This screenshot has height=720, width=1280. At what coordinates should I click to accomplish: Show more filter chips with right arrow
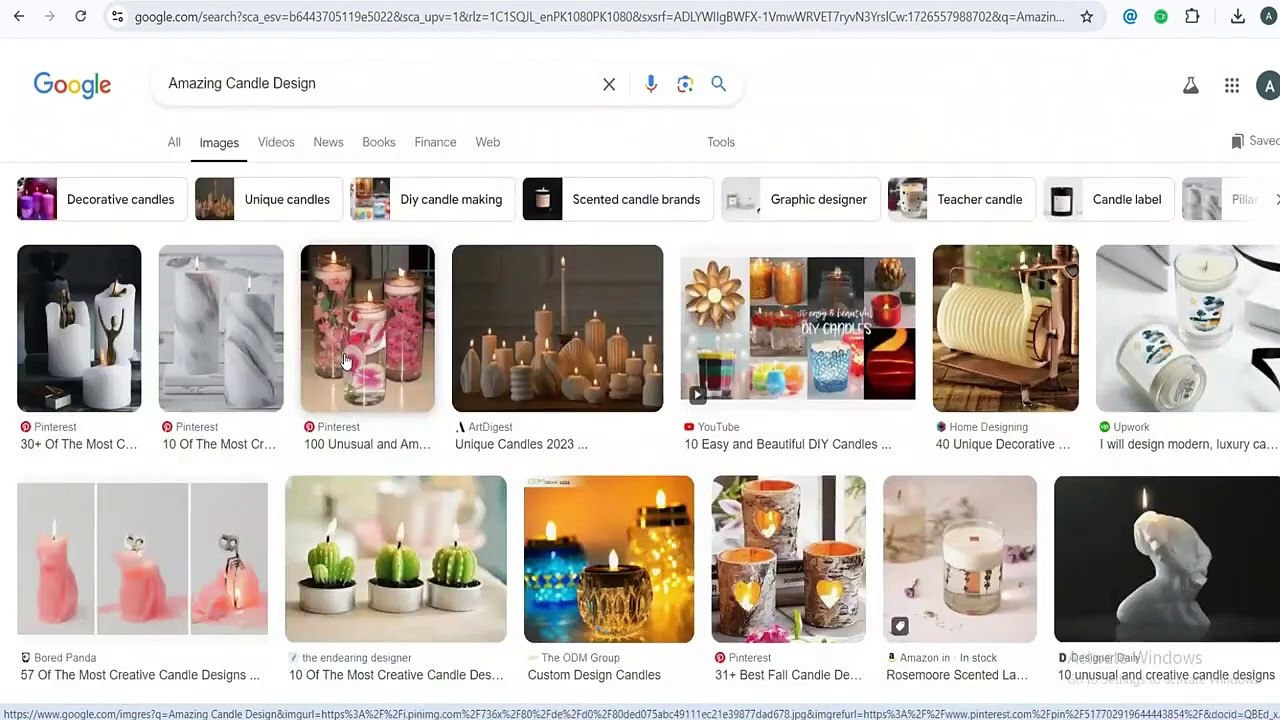tap(1275, 199)
